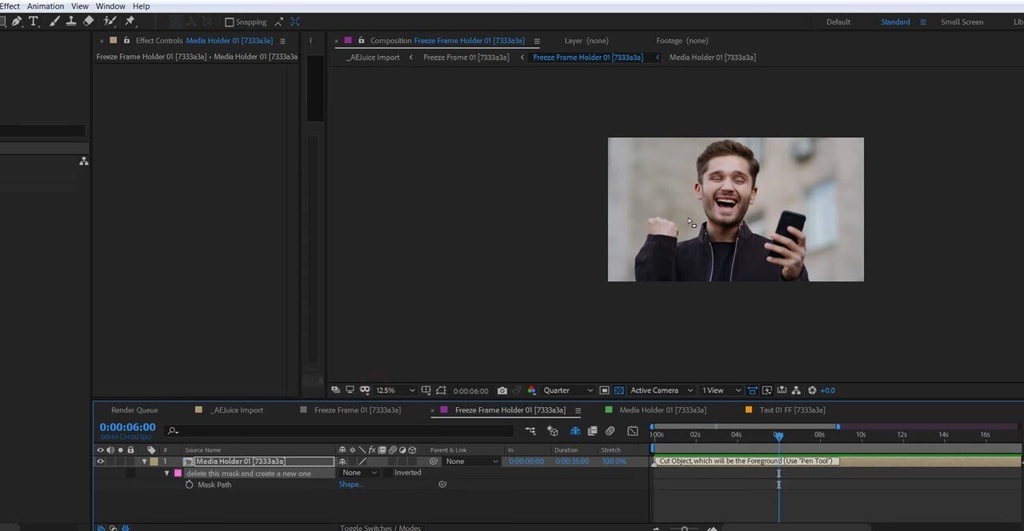Click the Fast Previews icon

767,391
